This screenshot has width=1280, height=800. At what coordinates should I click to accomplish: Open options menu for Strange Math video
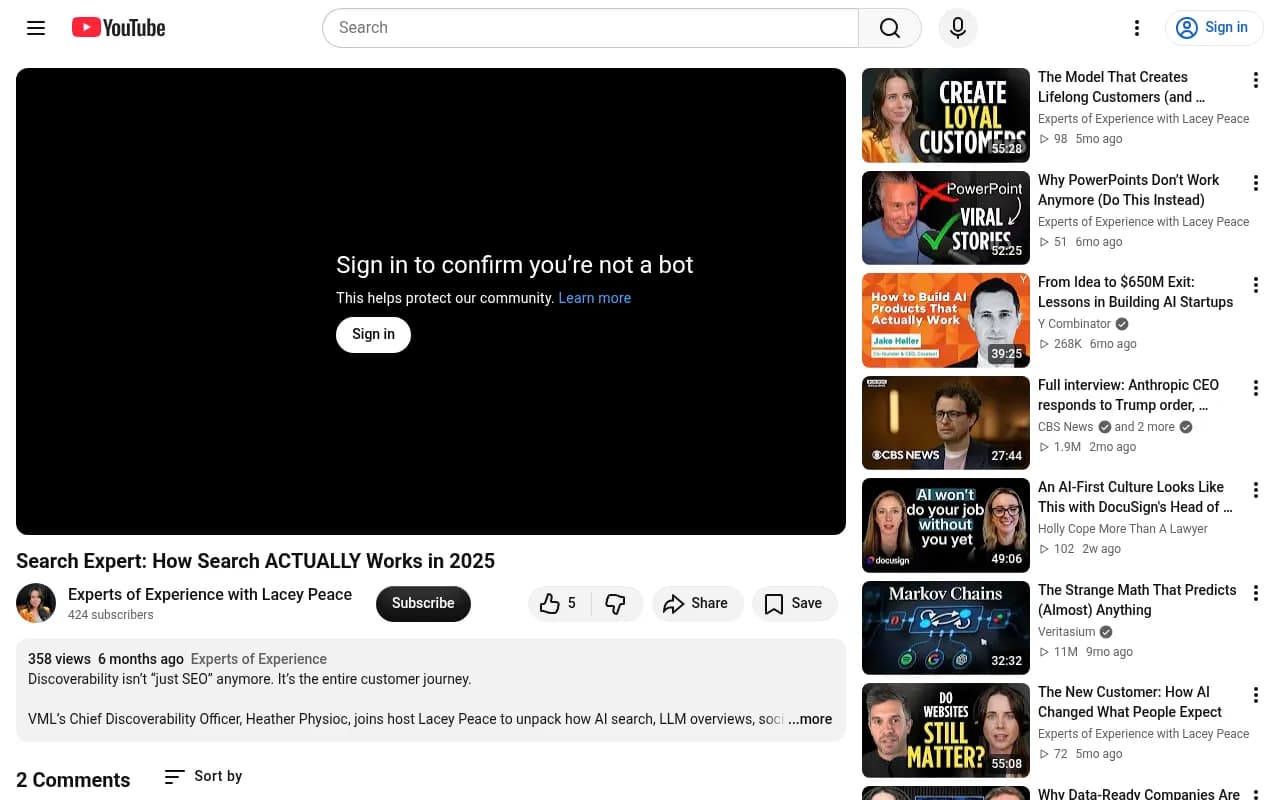[x=1255, y=593]
